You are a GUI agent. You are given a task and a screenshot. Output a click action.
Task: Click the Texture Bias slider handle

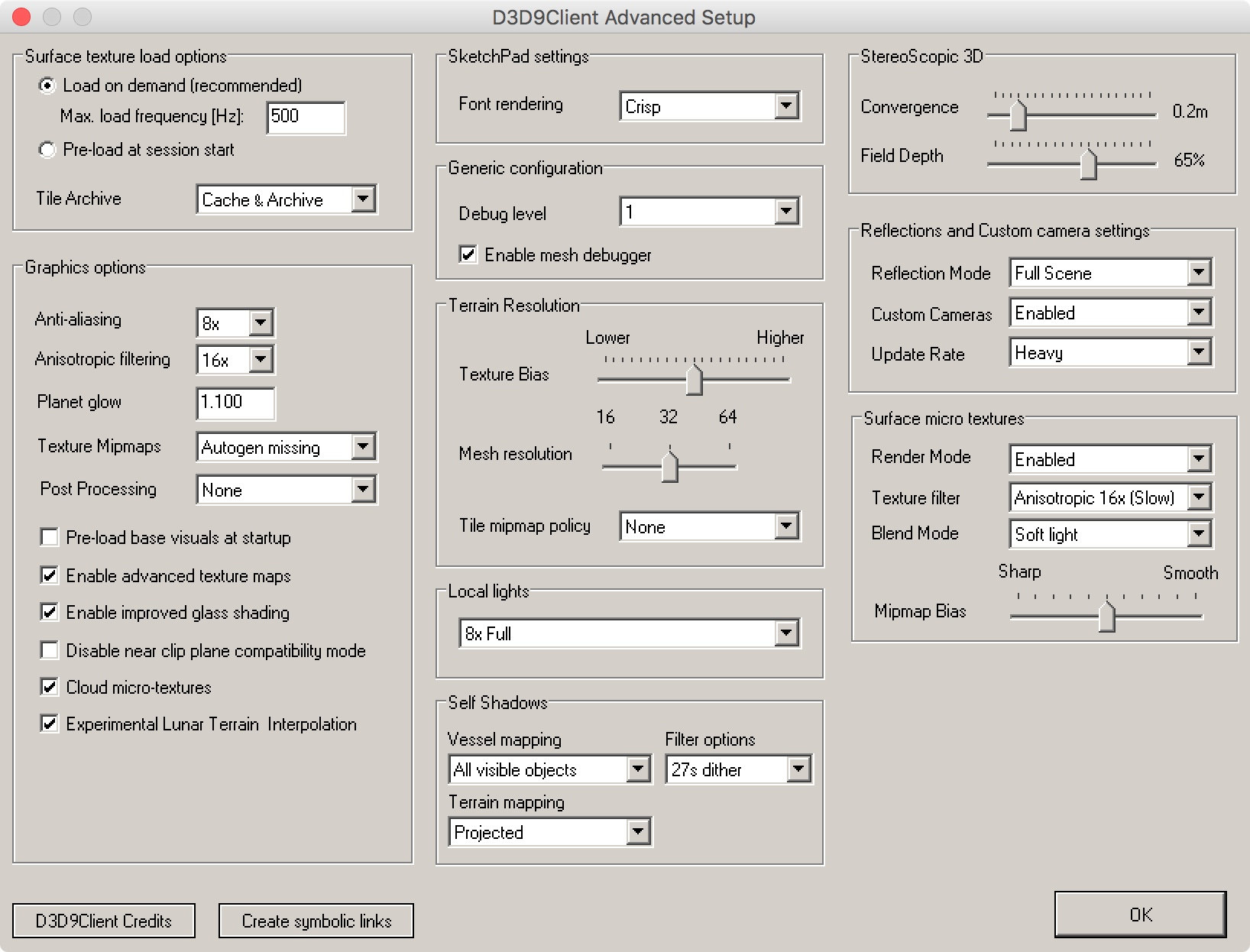(x=694, y=380)
